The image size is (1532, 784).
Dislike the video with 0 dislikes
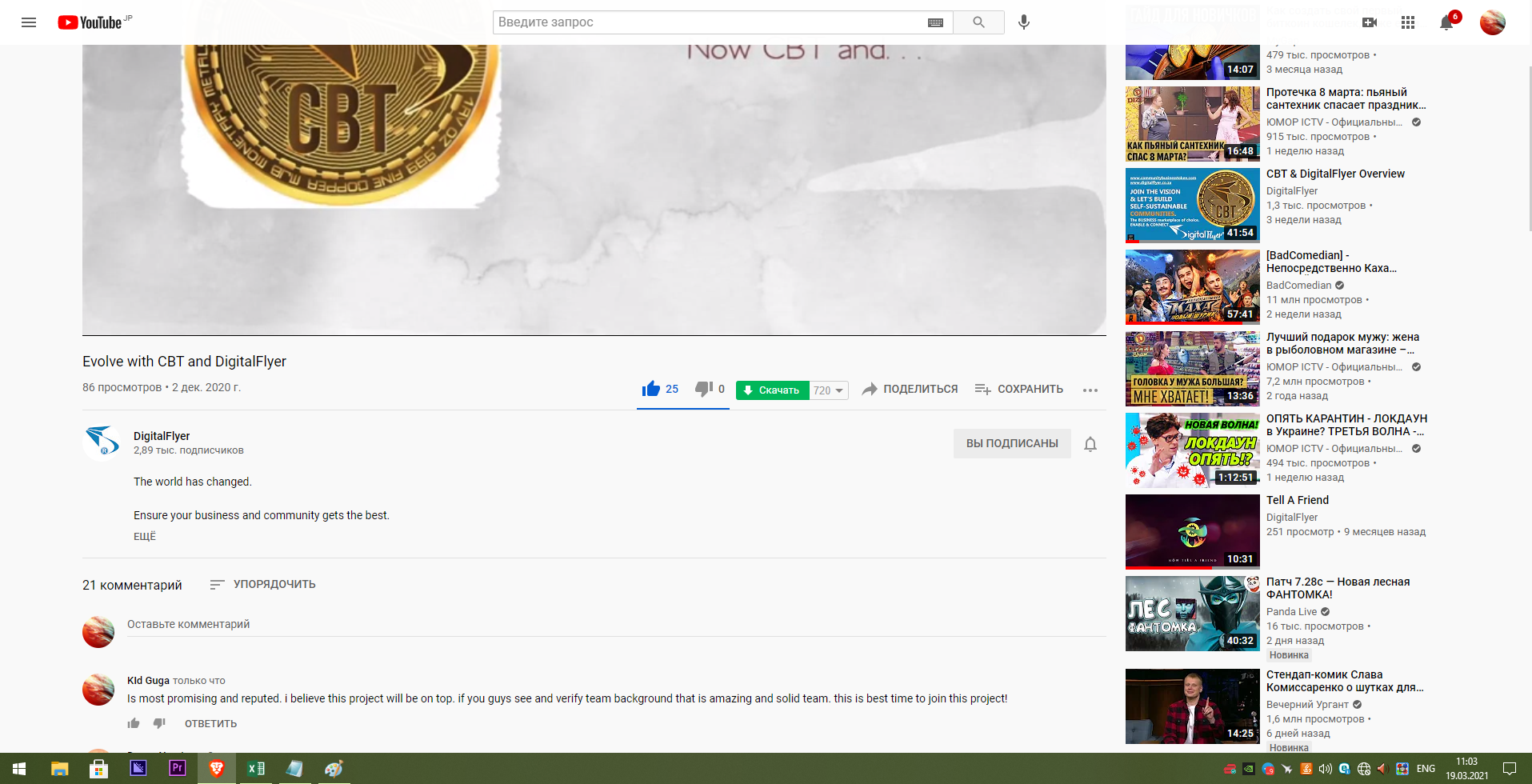[x=710, y=390]
